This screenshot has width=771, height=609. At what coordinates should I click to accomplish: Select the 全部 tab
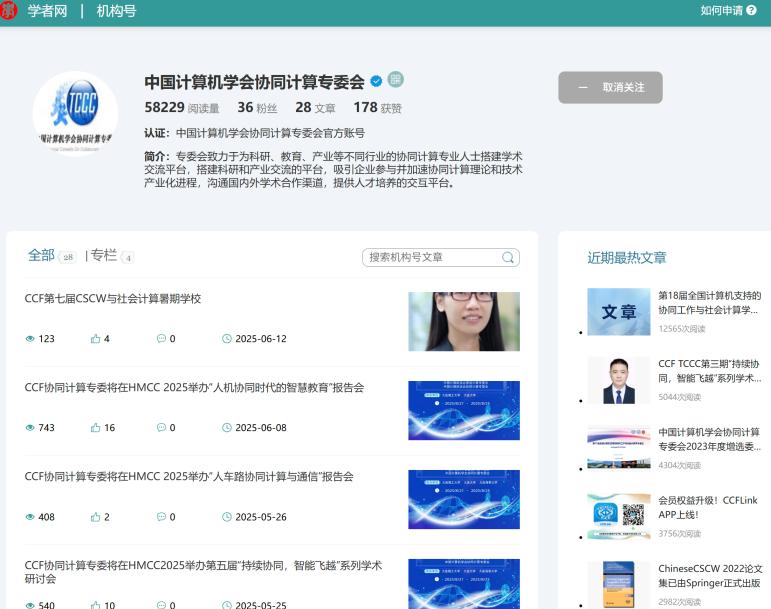[41, 255]
